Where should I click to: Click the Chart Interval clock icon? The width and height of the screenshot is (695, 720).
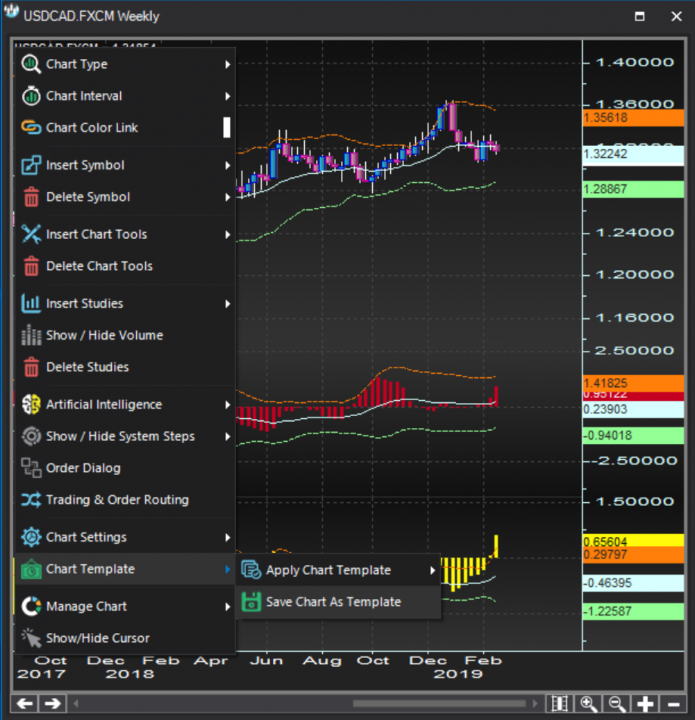point(31,96)
